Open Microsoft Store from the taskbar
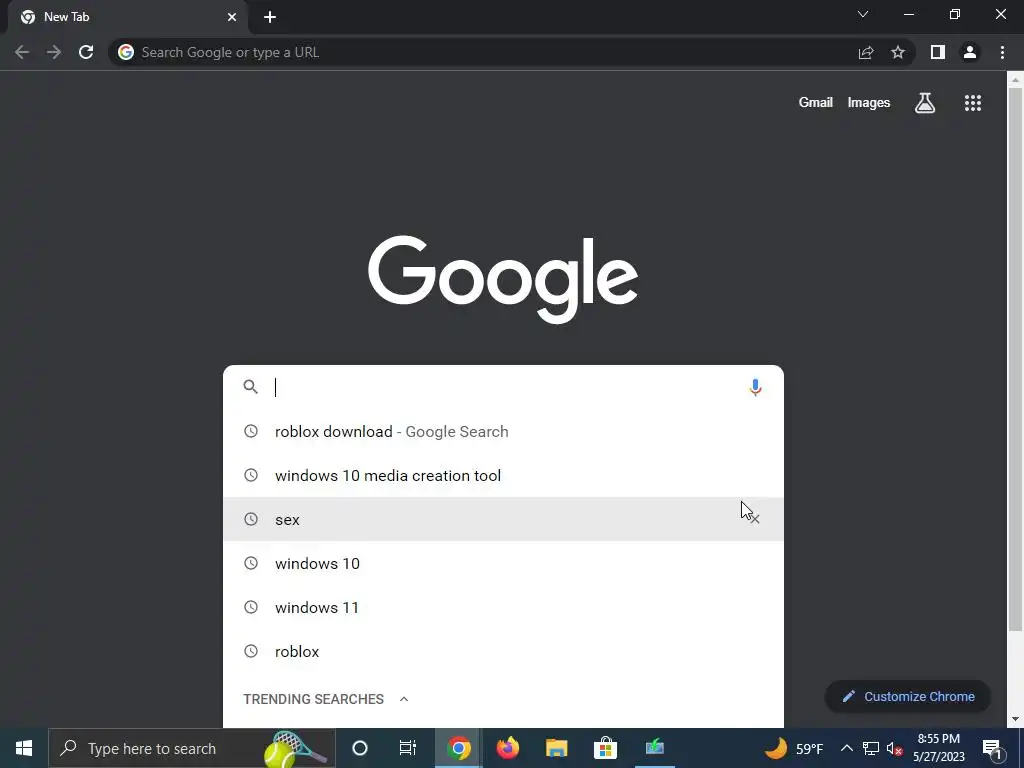Image resolution: width=1024 pixels, height=768 pixels. pos(605,748)
